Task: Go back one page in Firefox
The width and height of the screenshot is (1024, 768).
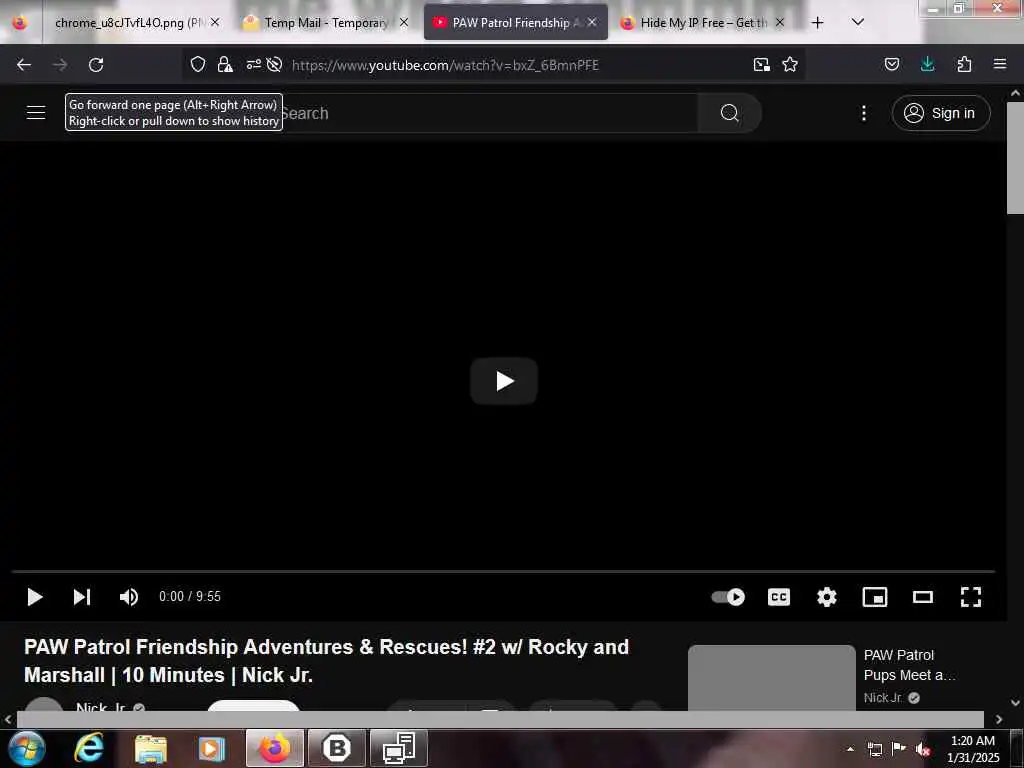Action: [24, 65]
